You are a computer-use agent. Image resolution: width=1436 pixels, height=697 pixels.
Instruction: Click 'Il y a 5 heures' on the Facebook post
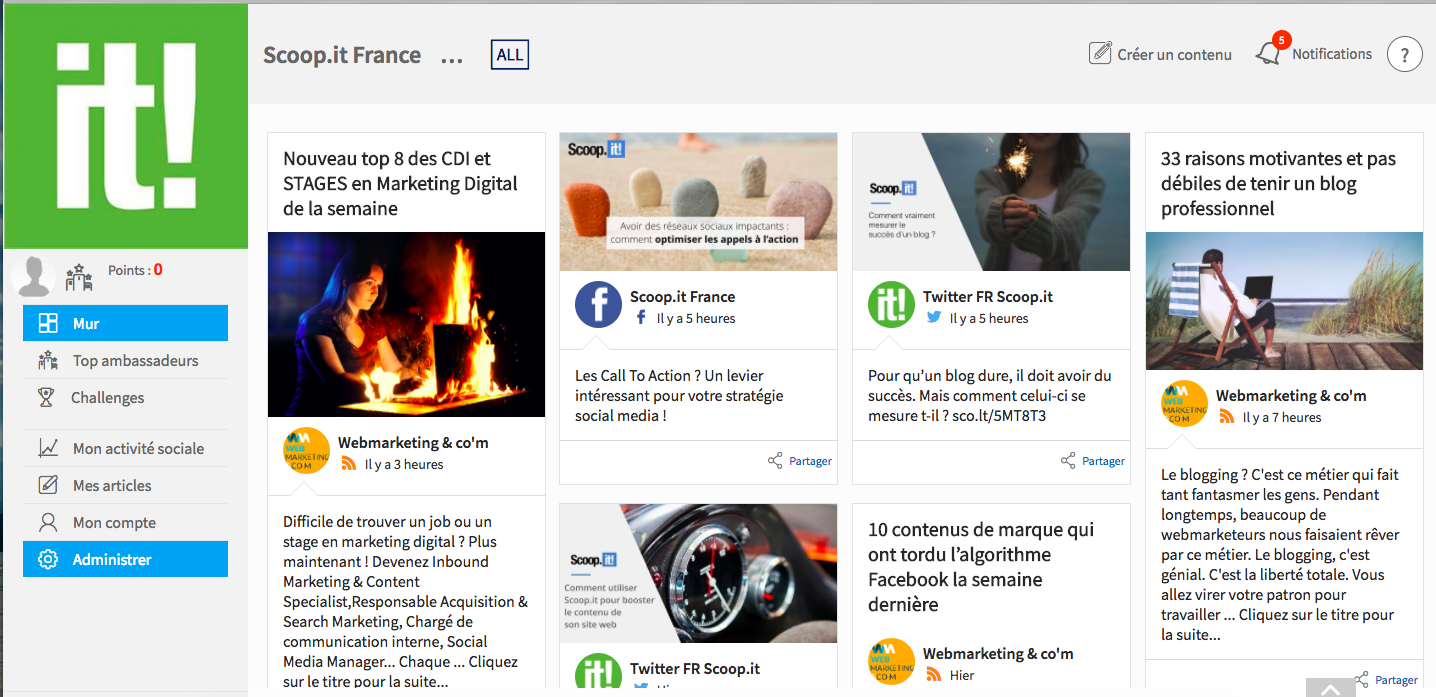[696, 319]
